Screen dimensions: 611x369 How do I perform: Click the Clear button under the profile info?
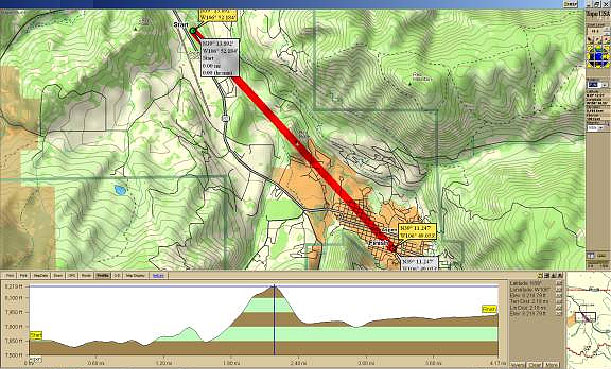[534, 365]
